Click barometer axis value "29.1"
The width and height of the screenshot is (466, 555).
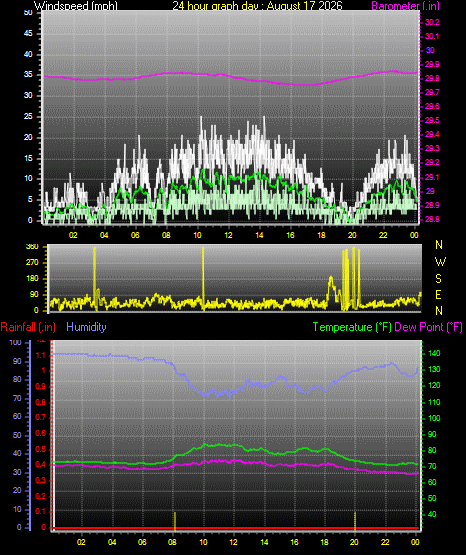coord(432,177)
